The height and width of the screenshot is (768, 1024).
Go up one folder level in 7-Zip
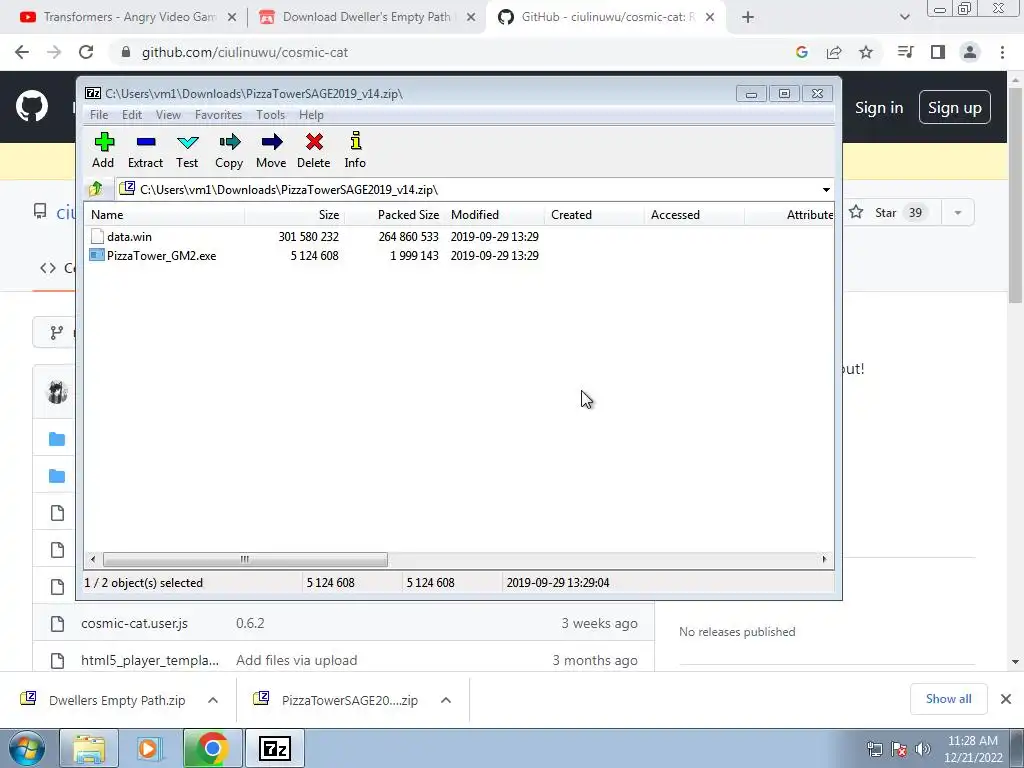pos(96,189)
